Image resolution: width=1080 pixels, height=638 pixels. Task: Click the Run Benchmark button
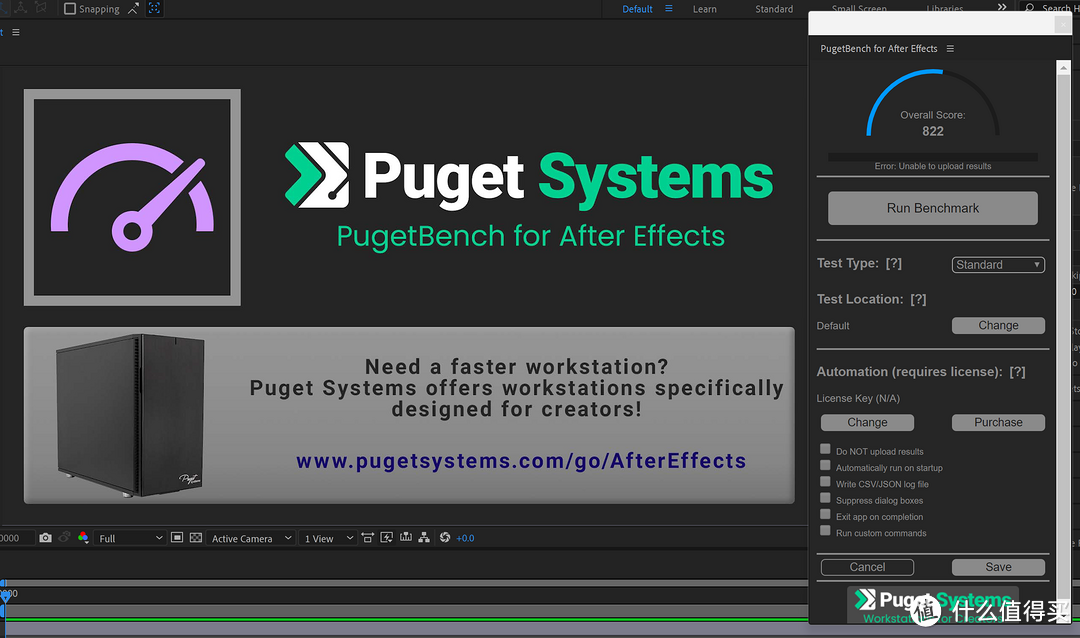[933, 208]
